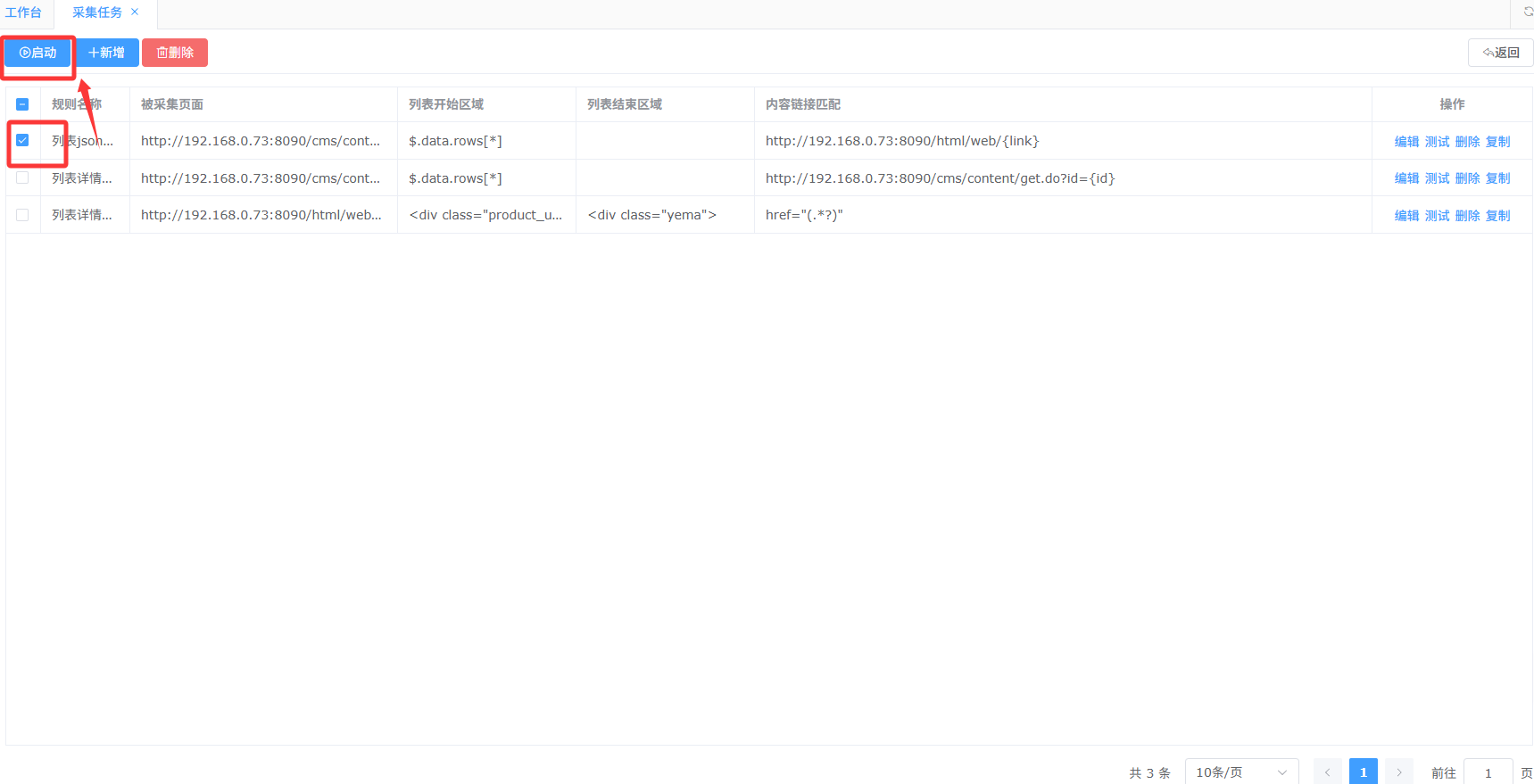The width and height of the screenshot is (1534, 784).
Task: Click 复制 link in third row
Action: [x=1497, y=216]
